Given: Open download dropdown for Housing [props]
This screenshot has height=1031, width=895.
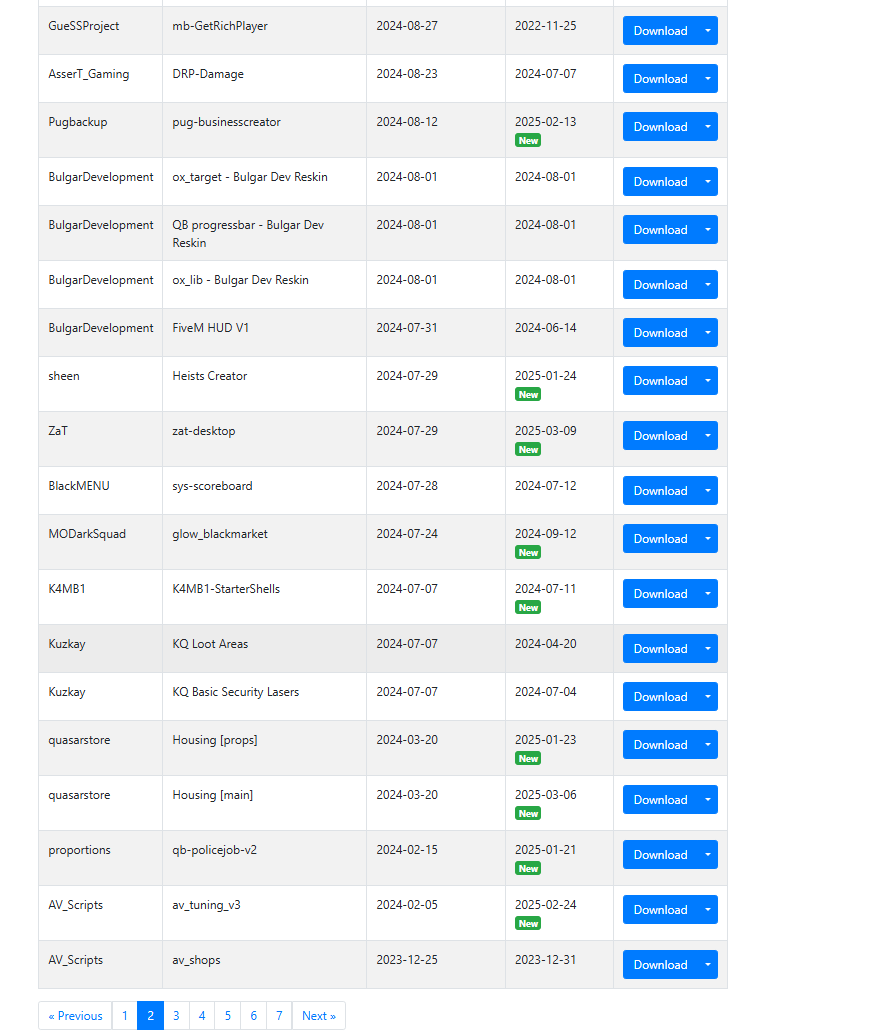Looking at the screenshot, I should pos(708,745).
